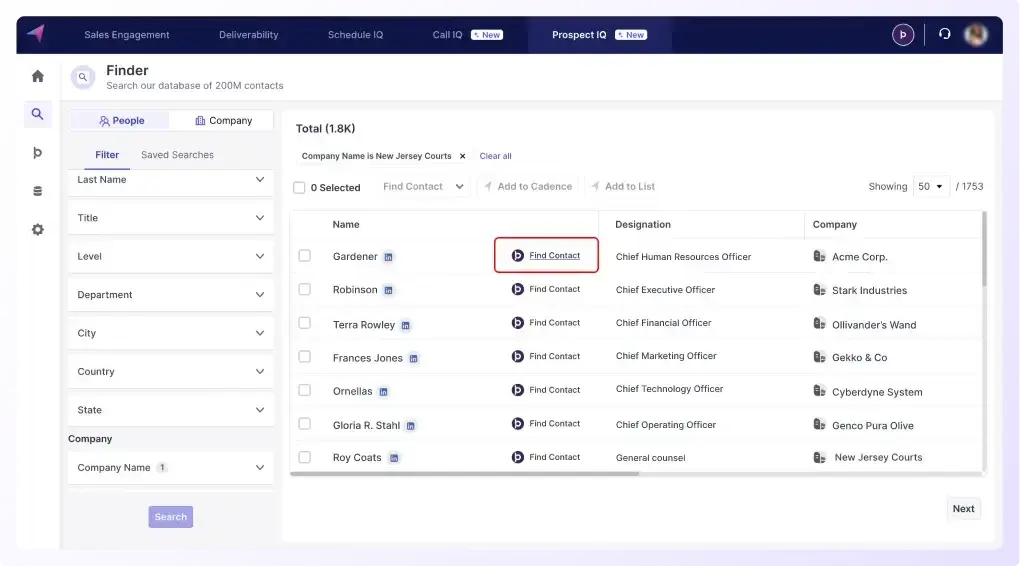
Task: Open the Showing 50 per-page dropdown
Action: pos(931,187)
